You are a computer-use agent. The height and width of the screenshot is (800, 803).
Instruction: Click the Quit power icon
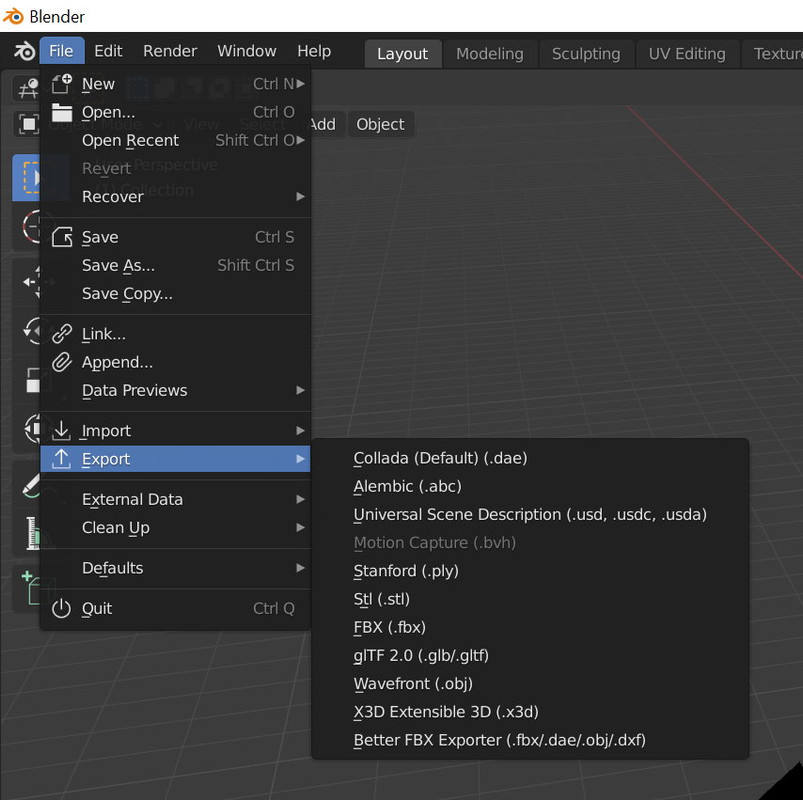click(61, 608)
